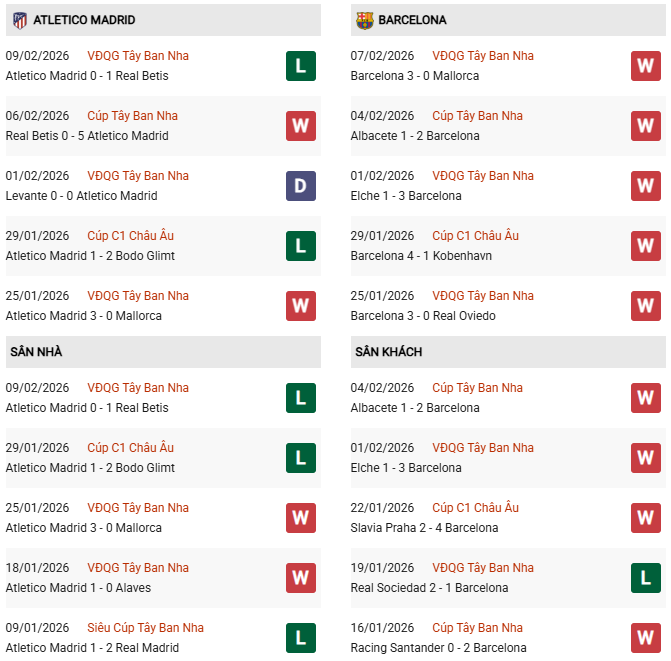The image size is (671, 661).
Task: Click the Barcelona club crest icon
Action: (364, 20)
